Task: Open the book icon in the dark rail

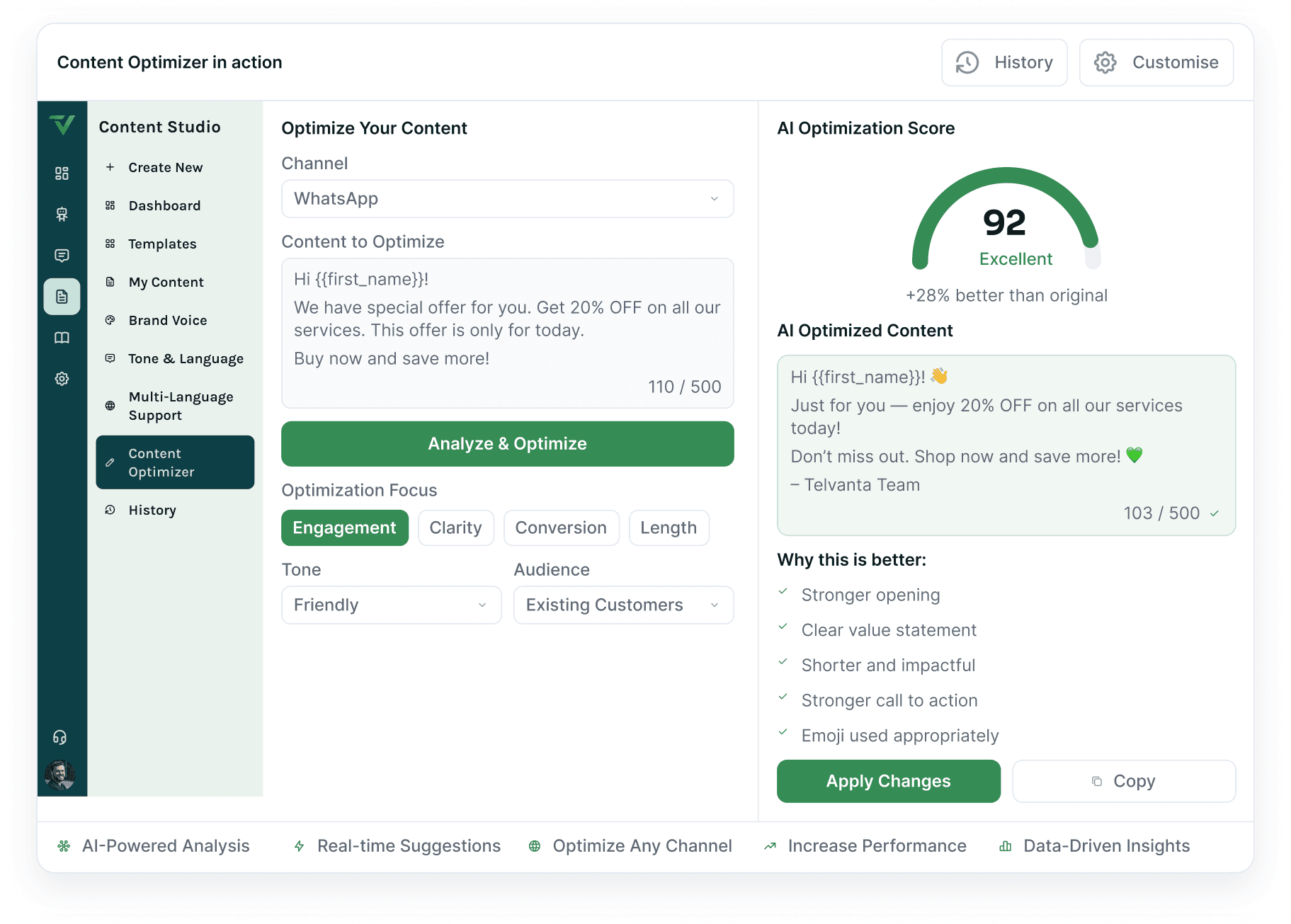Action: [x=62, y=338]
